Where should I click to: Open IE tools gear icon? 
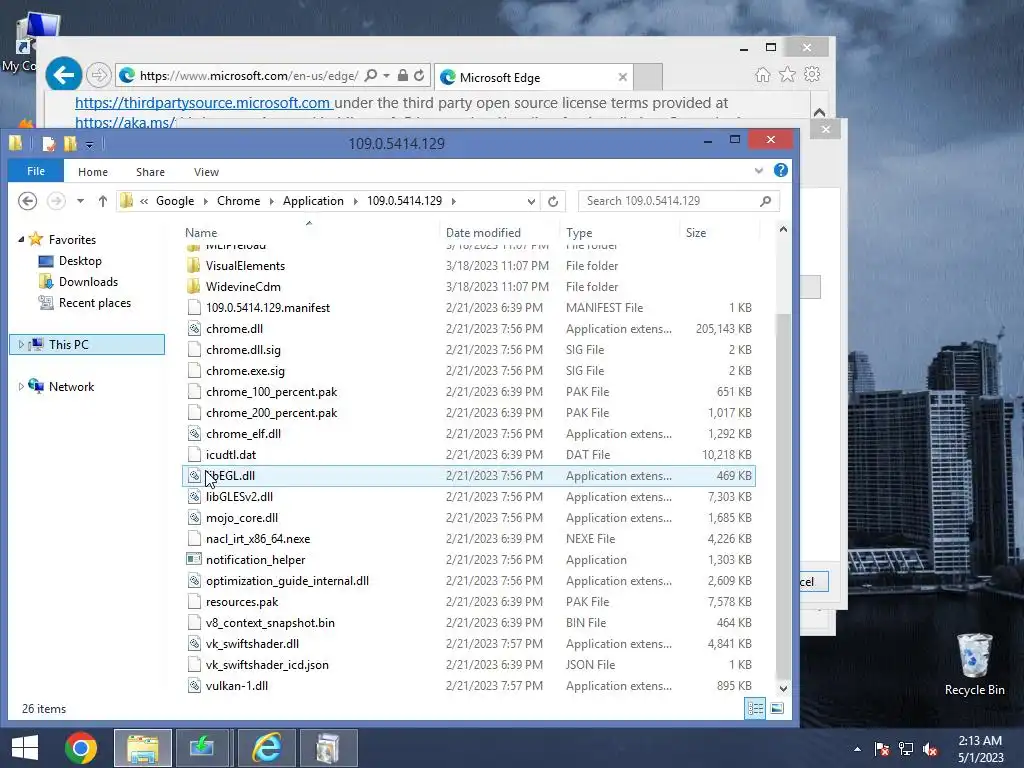[x=812, y=74]
